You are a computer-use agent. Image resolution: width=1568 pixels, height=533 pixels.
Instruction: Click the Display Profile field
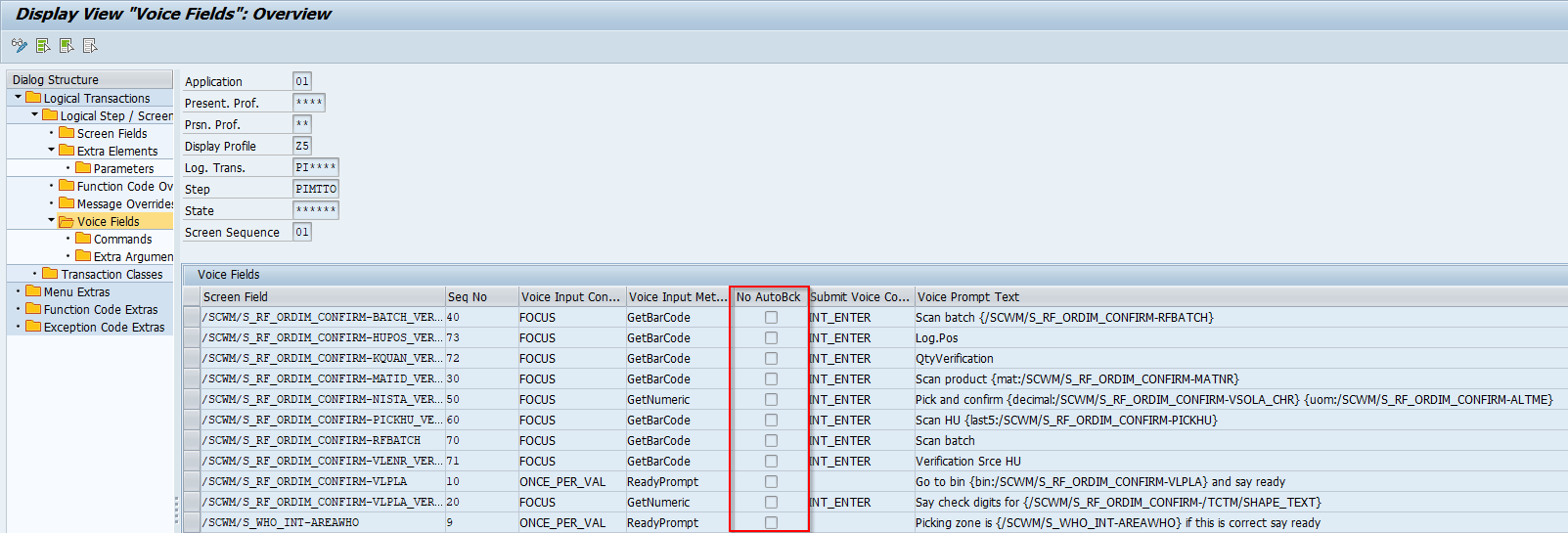302,146
